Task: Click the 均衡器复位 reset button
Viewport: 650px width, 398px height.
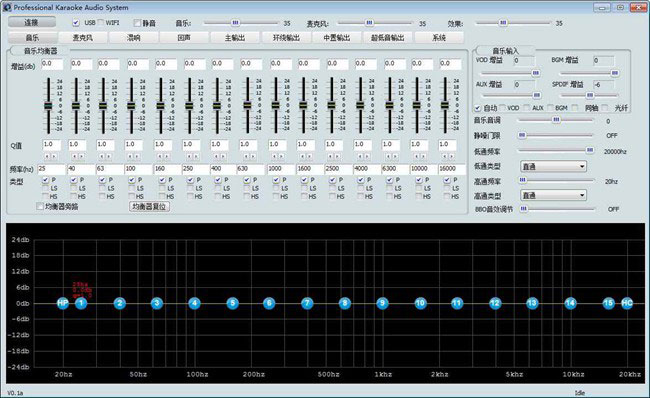Action: [149, 206]
